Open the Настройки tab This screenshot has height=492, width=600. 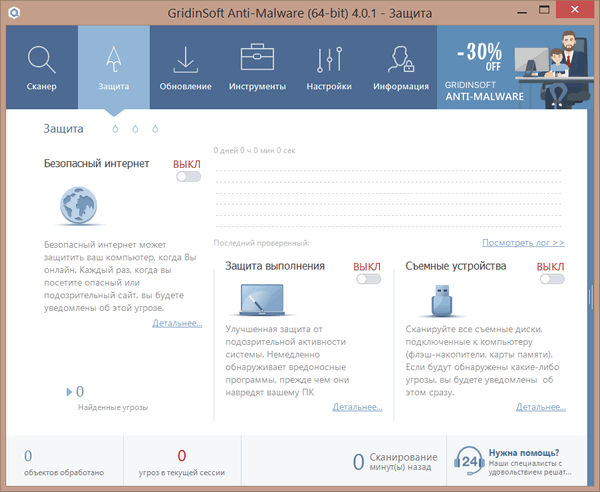[329, 67]
